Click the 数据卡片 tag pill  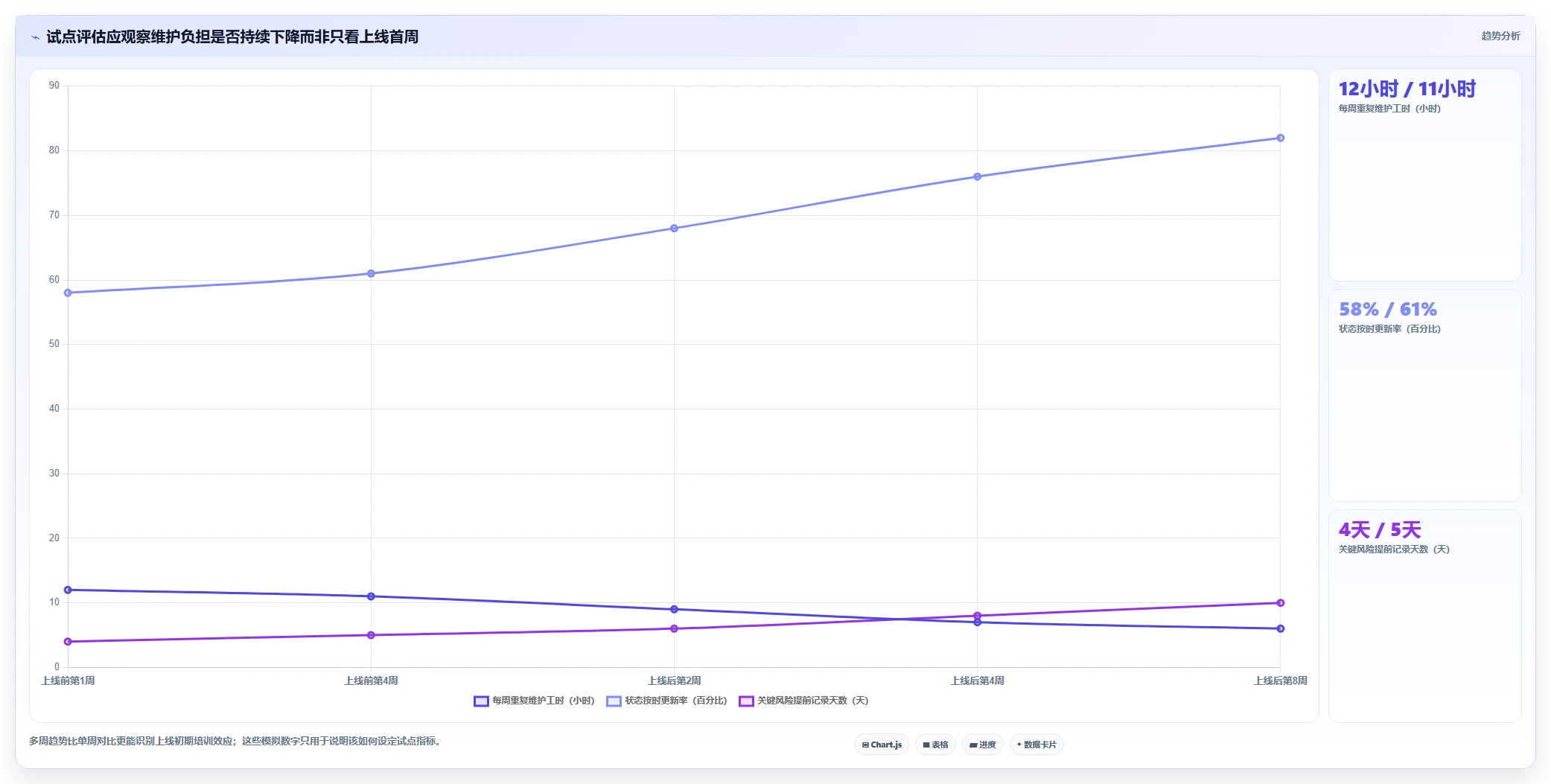(x=1036, y=745)
